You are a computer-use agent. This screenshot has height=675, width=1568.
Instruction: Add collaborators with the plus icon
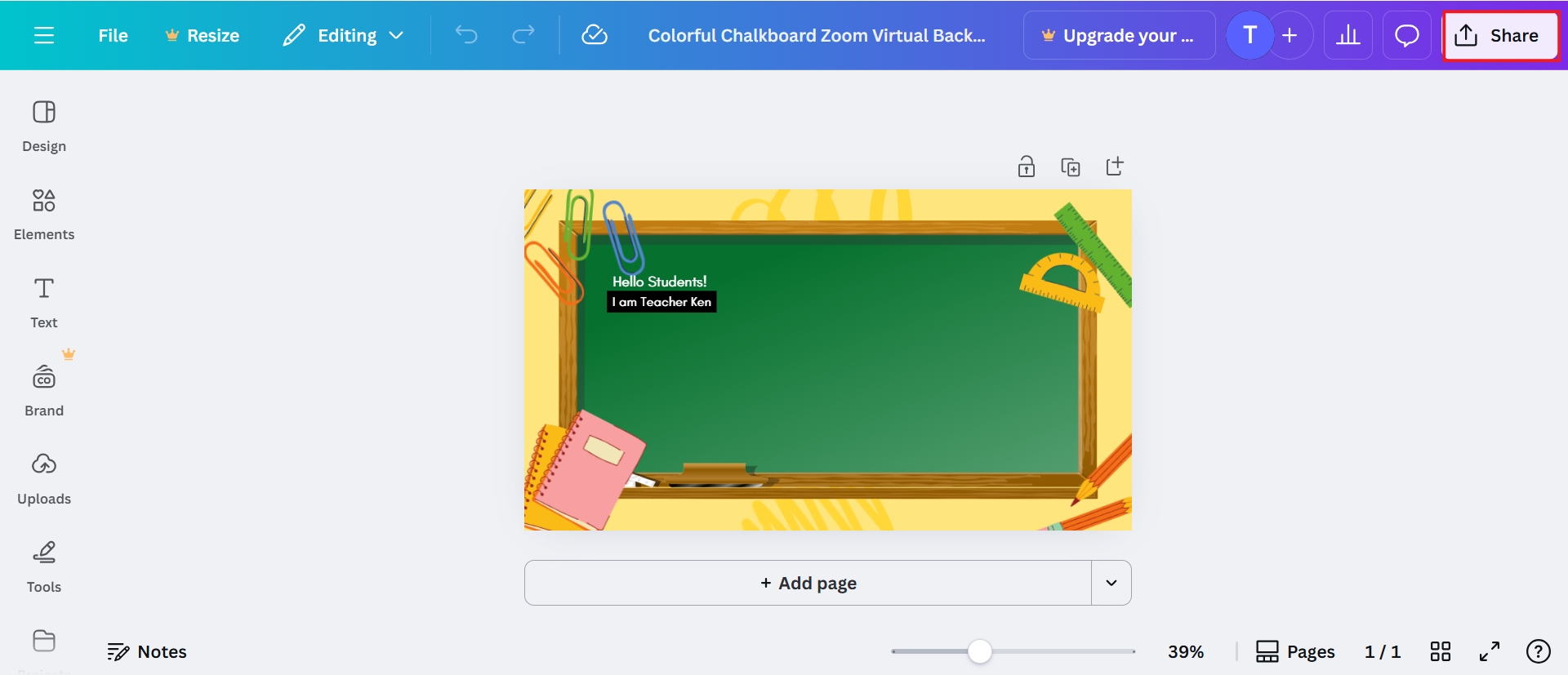[1290, 35]
